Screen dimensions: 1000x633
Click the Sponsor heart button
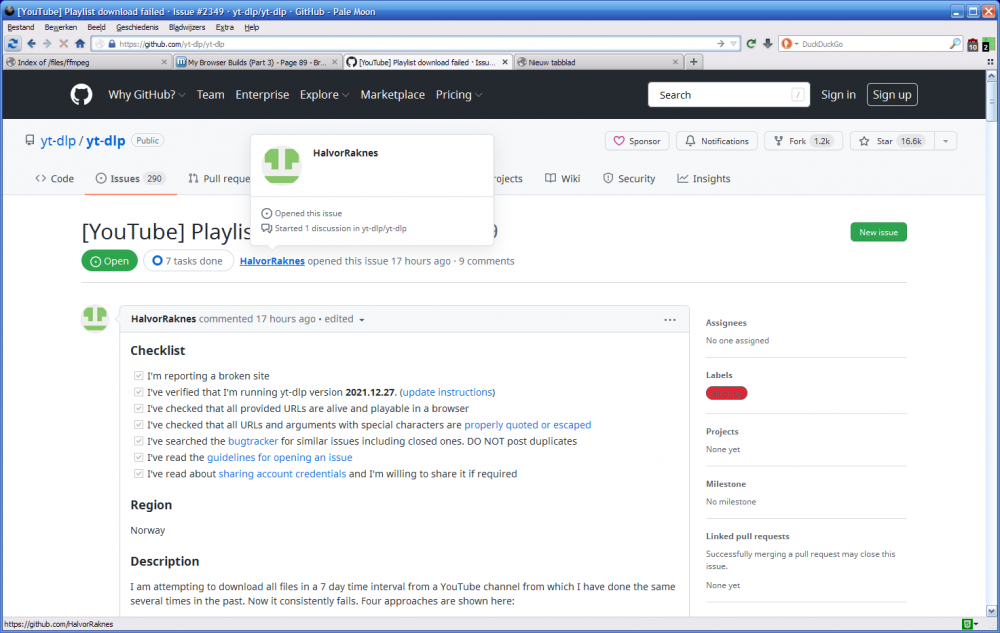point(636,141)
